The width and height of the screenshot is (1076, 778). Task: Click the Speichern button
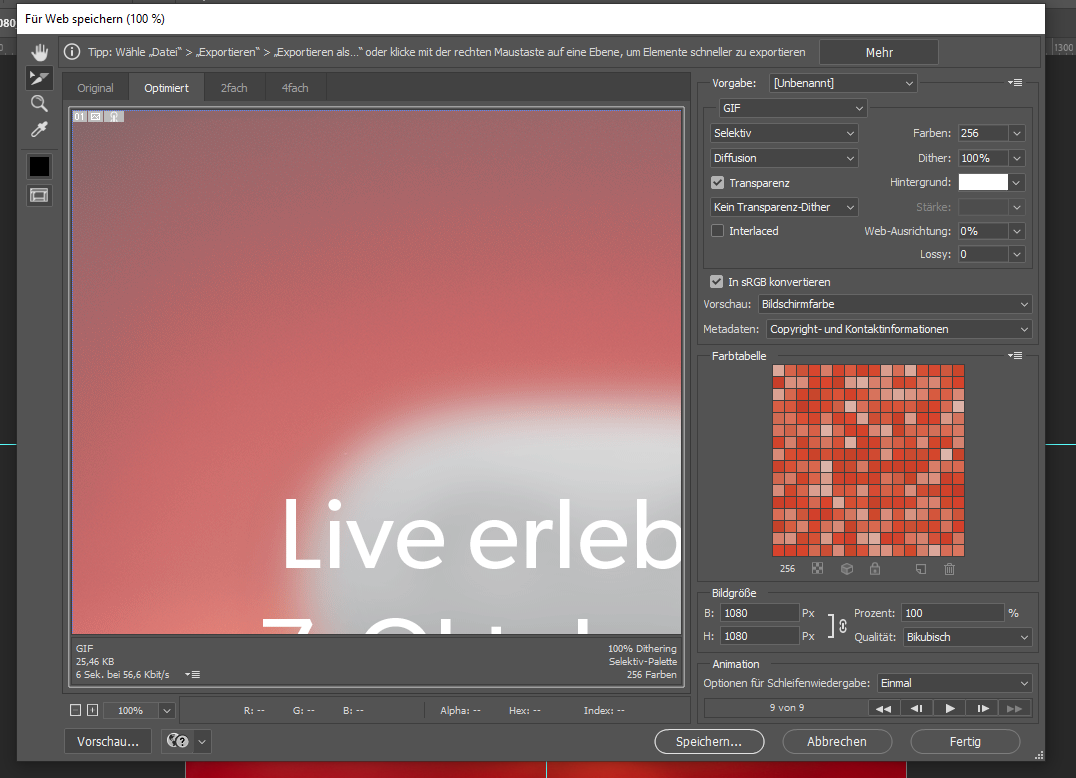pyautogui.click(x=709, y=741)
